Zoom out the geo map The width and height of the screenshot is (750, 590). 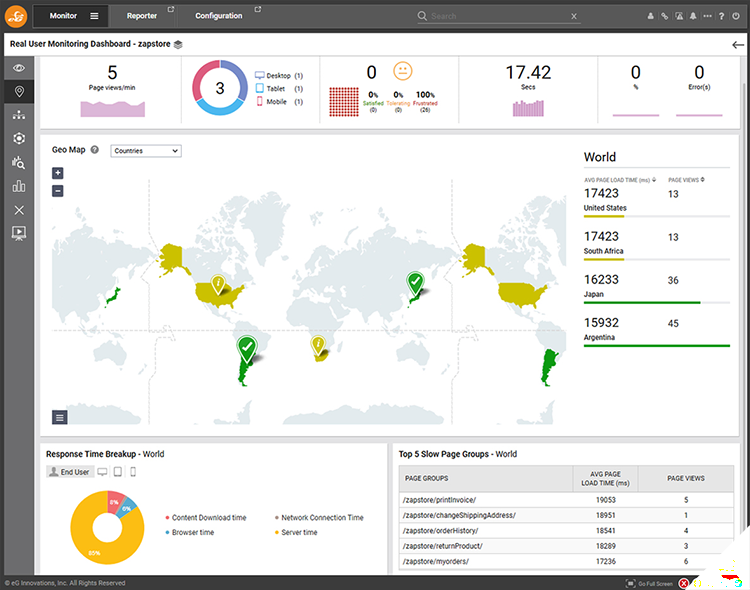pos(57,191)
